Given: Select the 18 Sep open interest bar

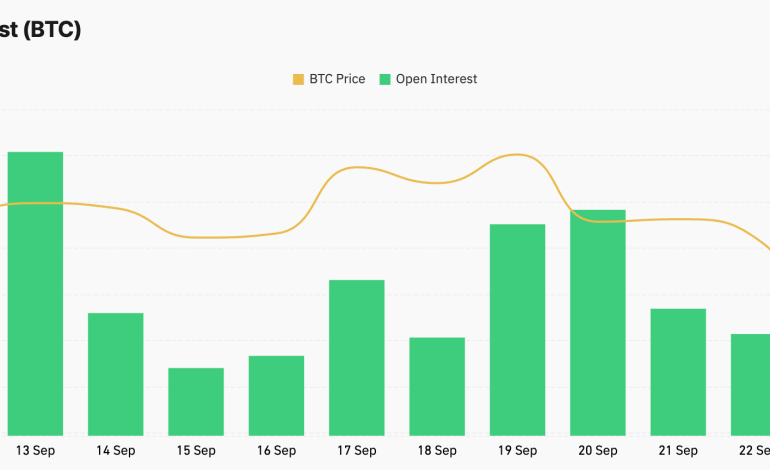Looking at the screenshot, I should coord(437,386).
